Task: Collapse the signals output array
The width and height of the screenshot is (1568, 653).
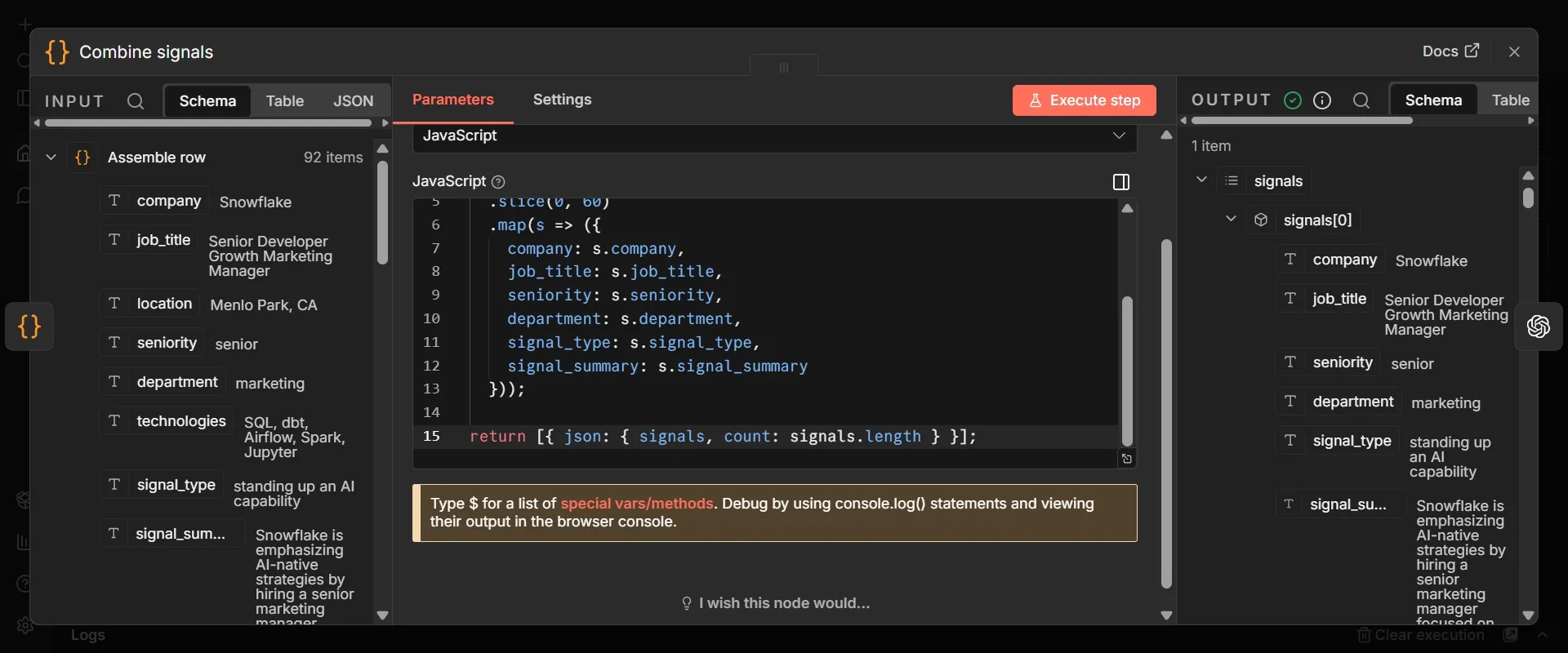Action: [1201, 180]
